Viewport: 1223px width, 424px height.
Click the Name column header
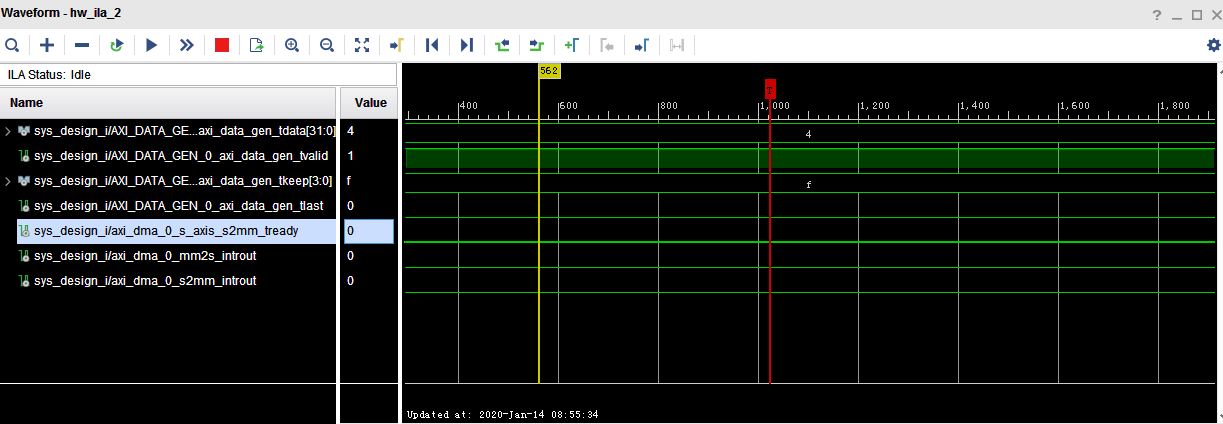click(x=168, y=102)
